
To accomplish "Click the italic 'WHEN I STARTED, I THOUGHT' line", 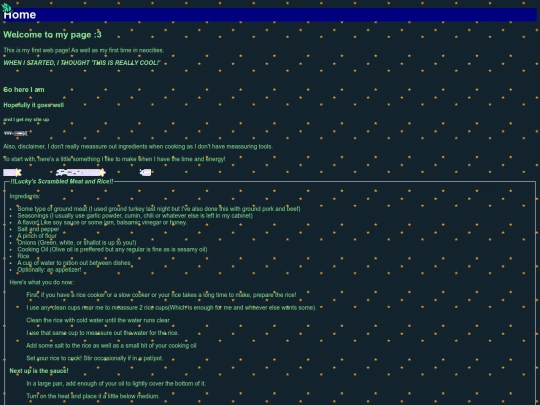I will coord(82,63).
